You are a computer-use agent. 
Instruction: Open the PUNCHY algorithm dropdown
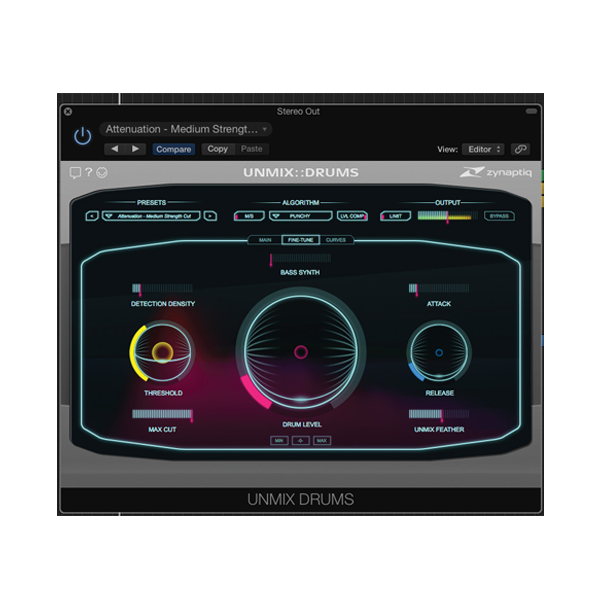point(300,216)
